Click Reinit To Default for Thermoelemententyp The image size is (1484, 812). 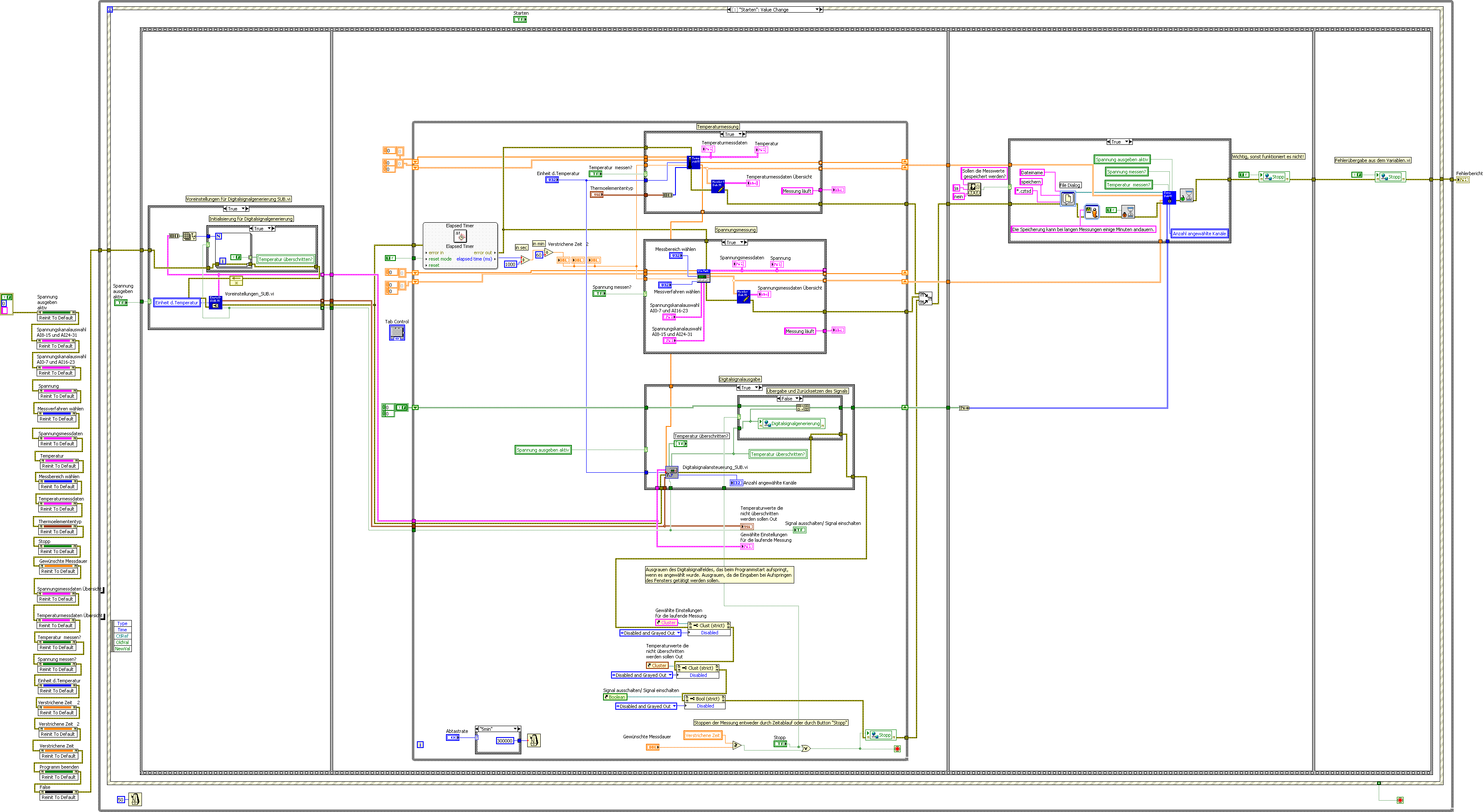tap(58, 532)
